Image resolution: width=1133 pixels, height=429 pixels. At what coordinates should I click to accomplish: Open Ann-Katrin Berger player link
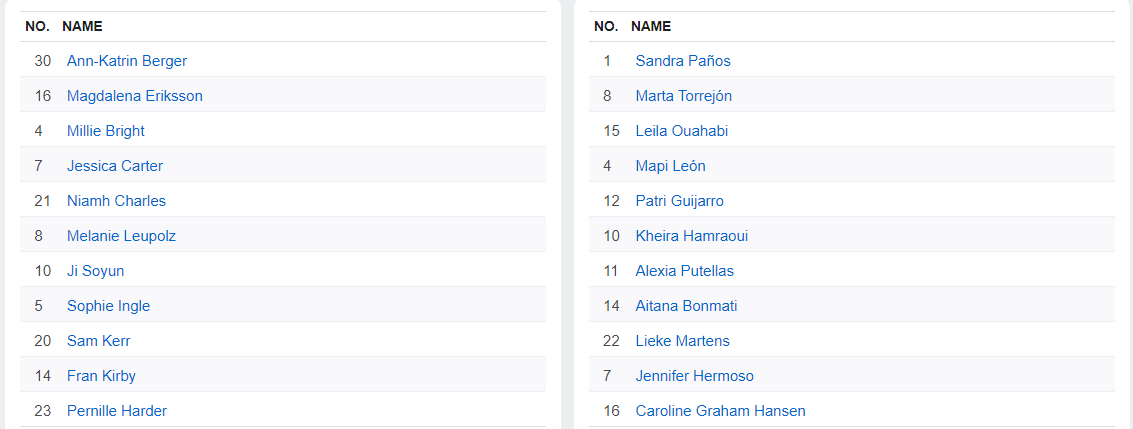coord(127,61)
